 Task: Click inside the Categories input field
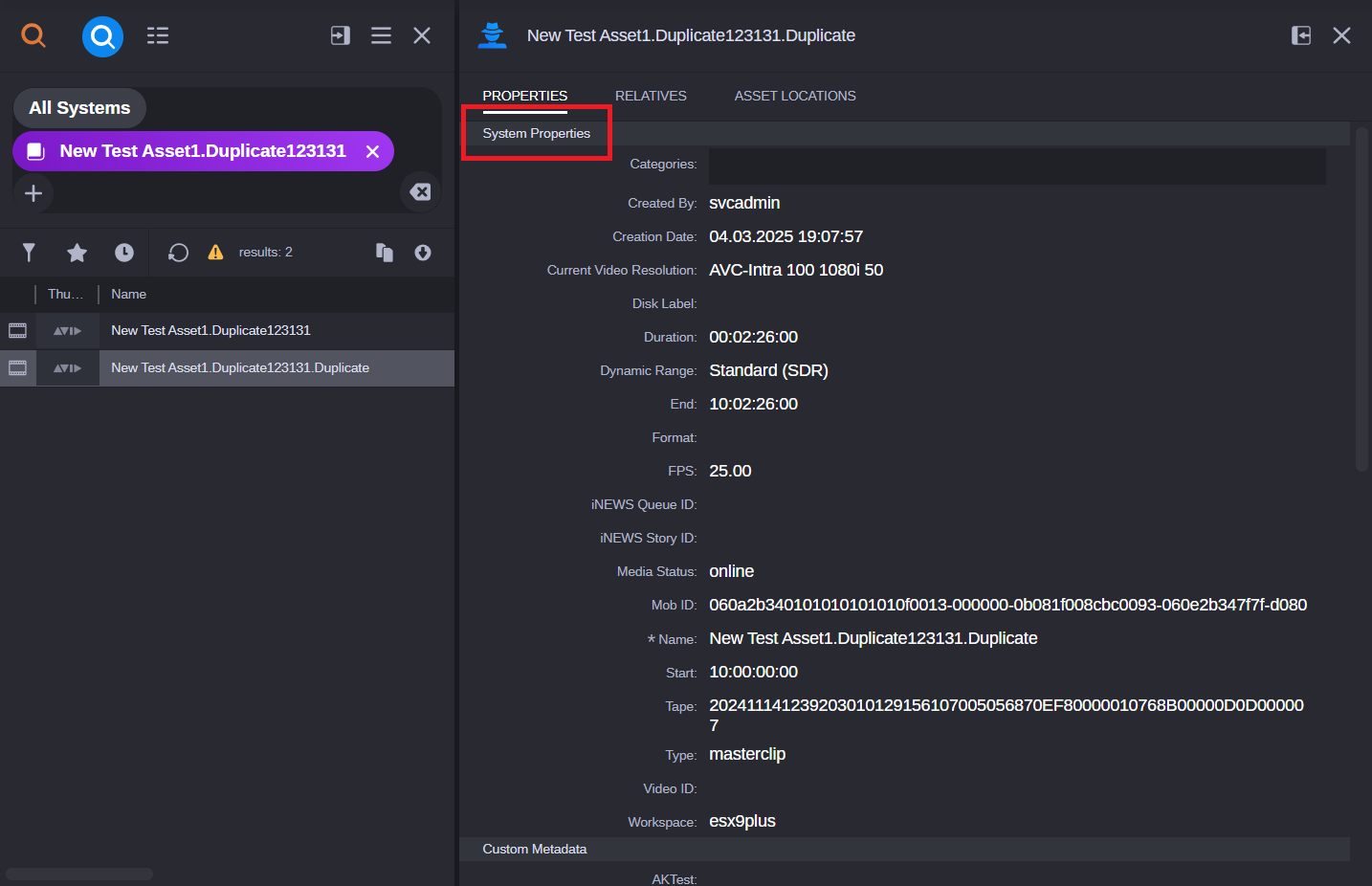[x=1016, y=164]
